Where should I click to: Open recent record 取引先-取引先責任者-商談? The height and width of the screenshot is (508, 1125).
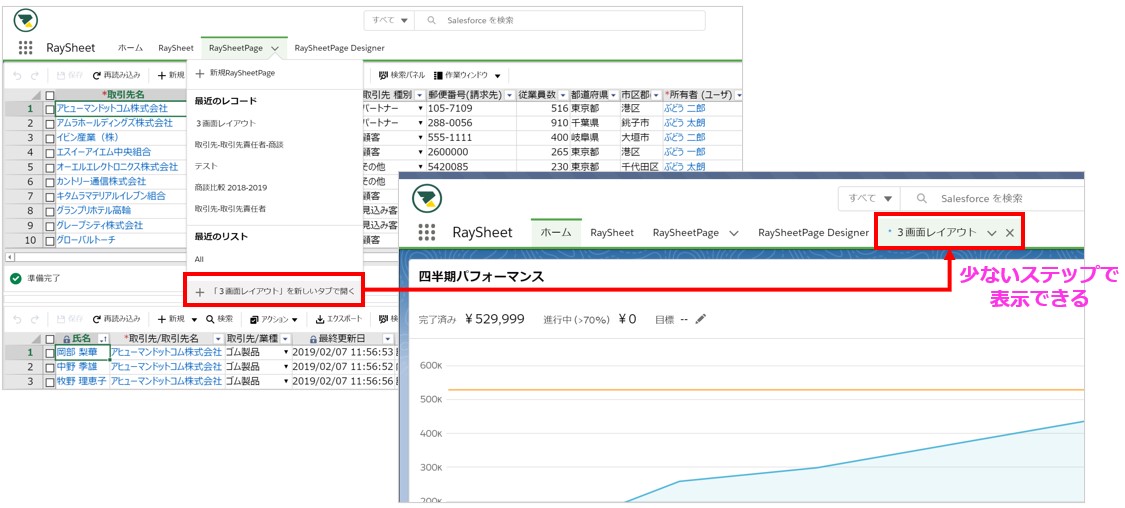[239, 145]
